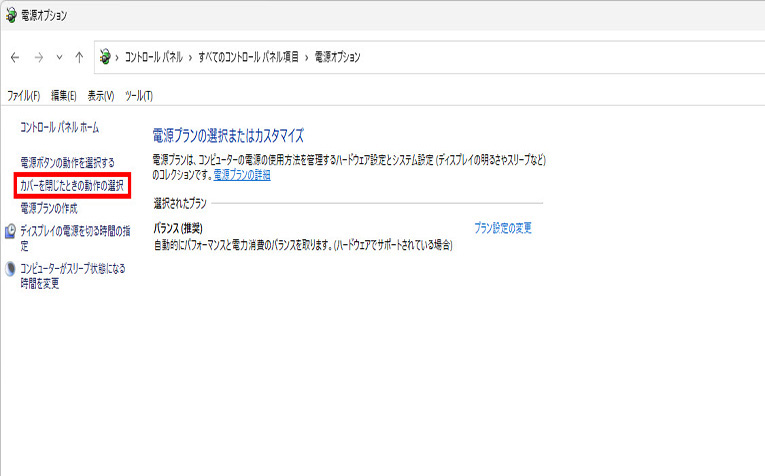Open the recent locations dropdown arrow

coord(59,57)
